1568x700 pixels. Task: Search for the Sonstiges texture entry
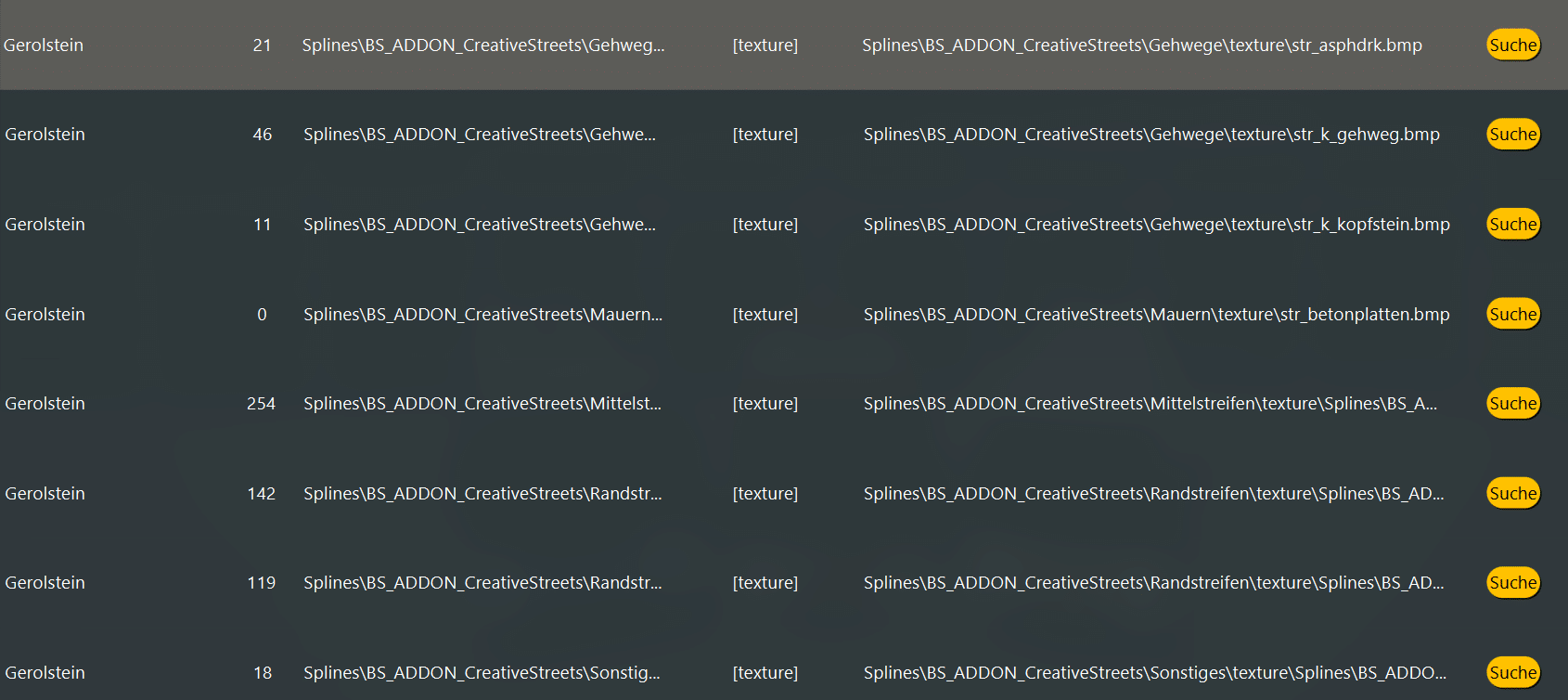coord(1512,672)
